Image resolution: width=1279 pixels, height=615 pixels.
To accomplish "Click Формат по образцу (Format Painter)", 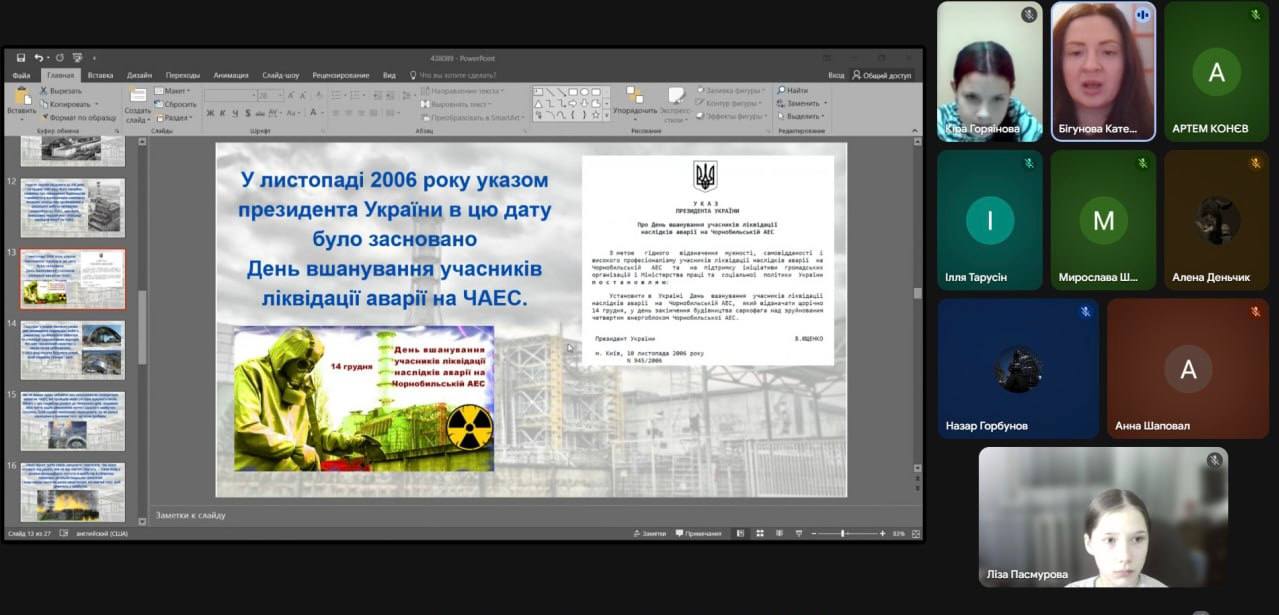I will pyautogui.click(x=82, y=117).
